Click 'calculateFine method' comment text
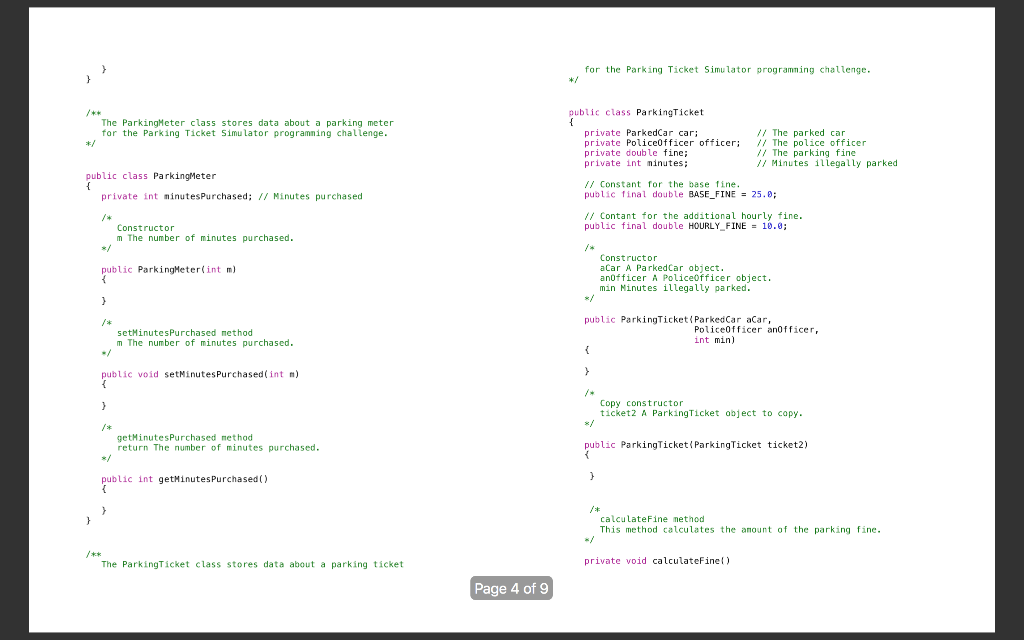 coord(652,519)
